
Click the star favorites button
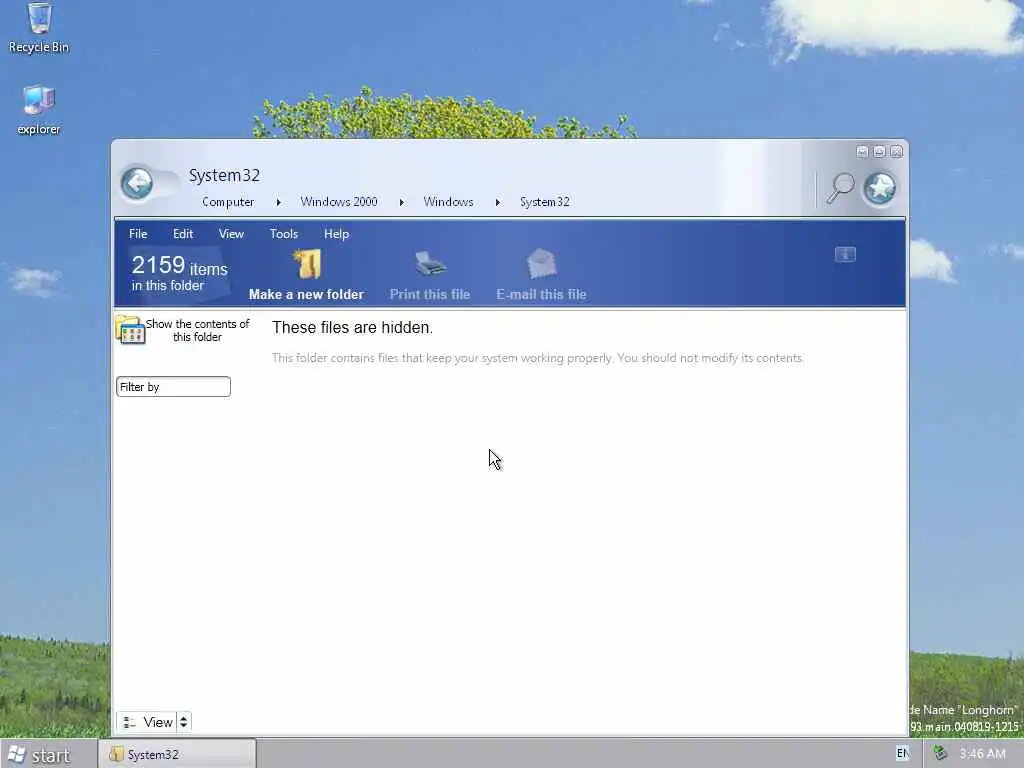point(879,188)
